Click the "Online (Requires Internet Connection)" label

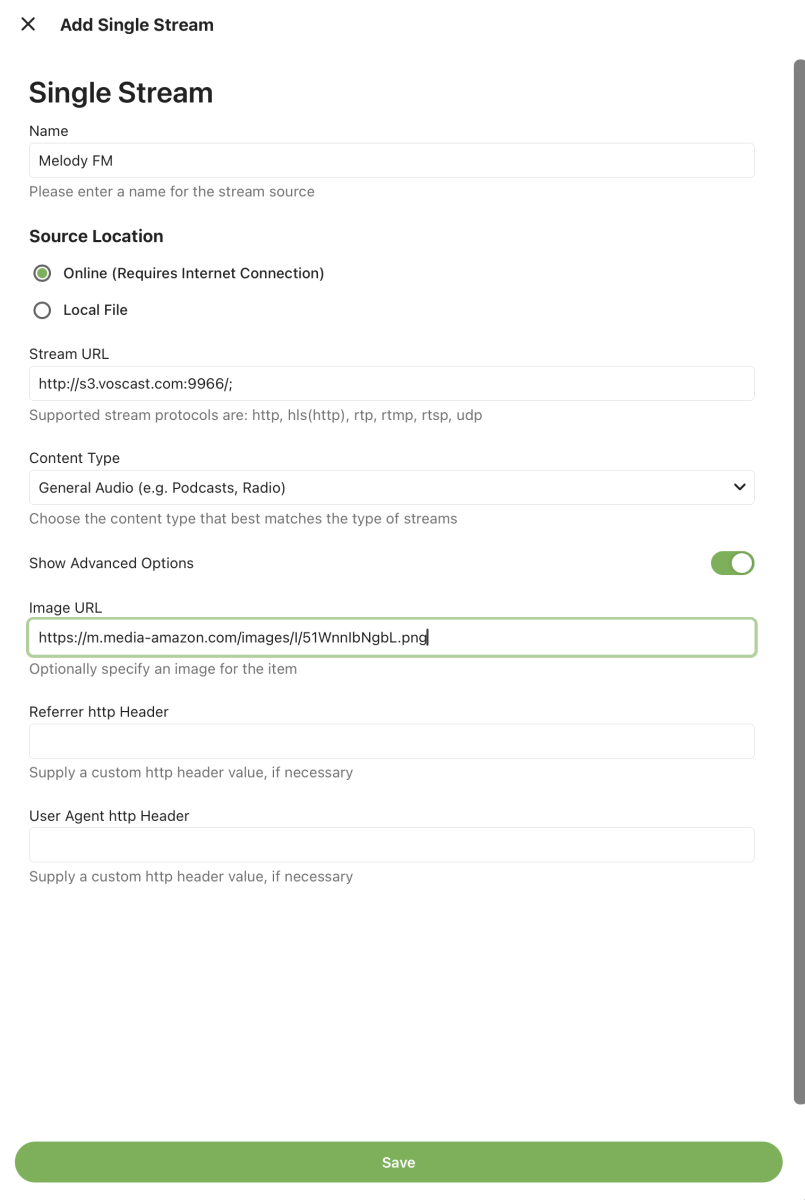tap(193, 273)
